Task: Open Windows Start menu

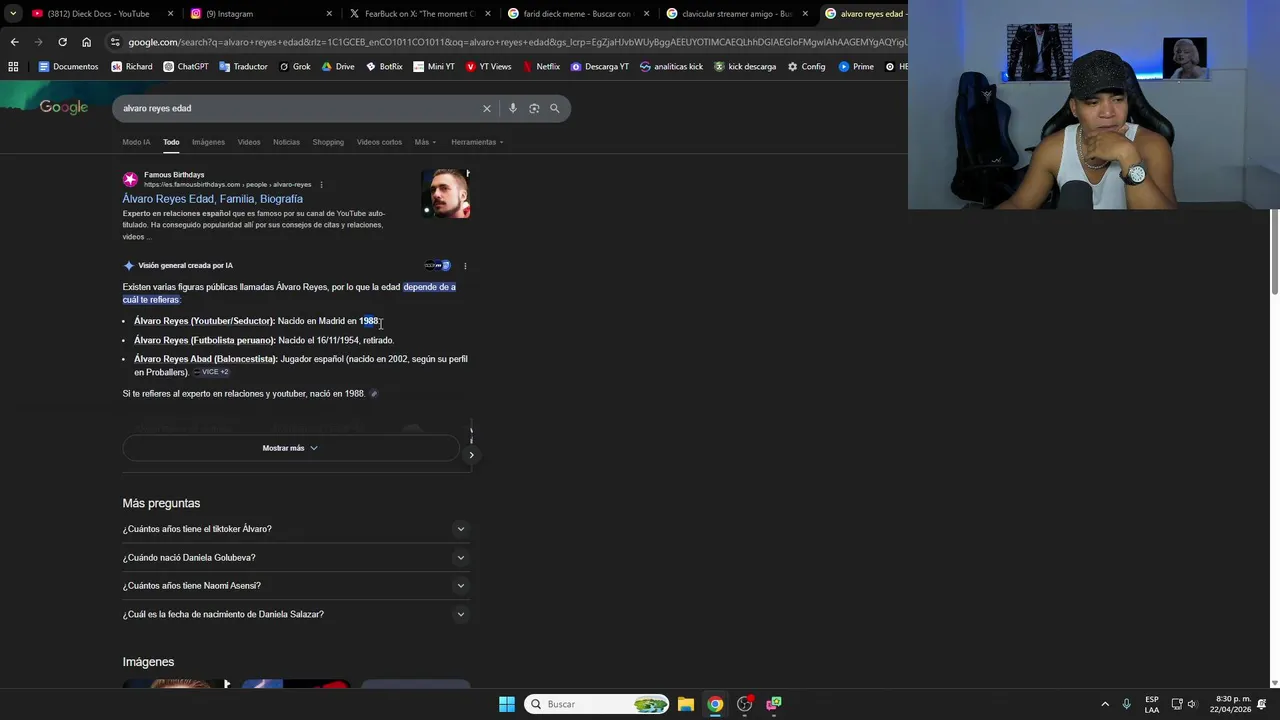Action: coord(507,704)
